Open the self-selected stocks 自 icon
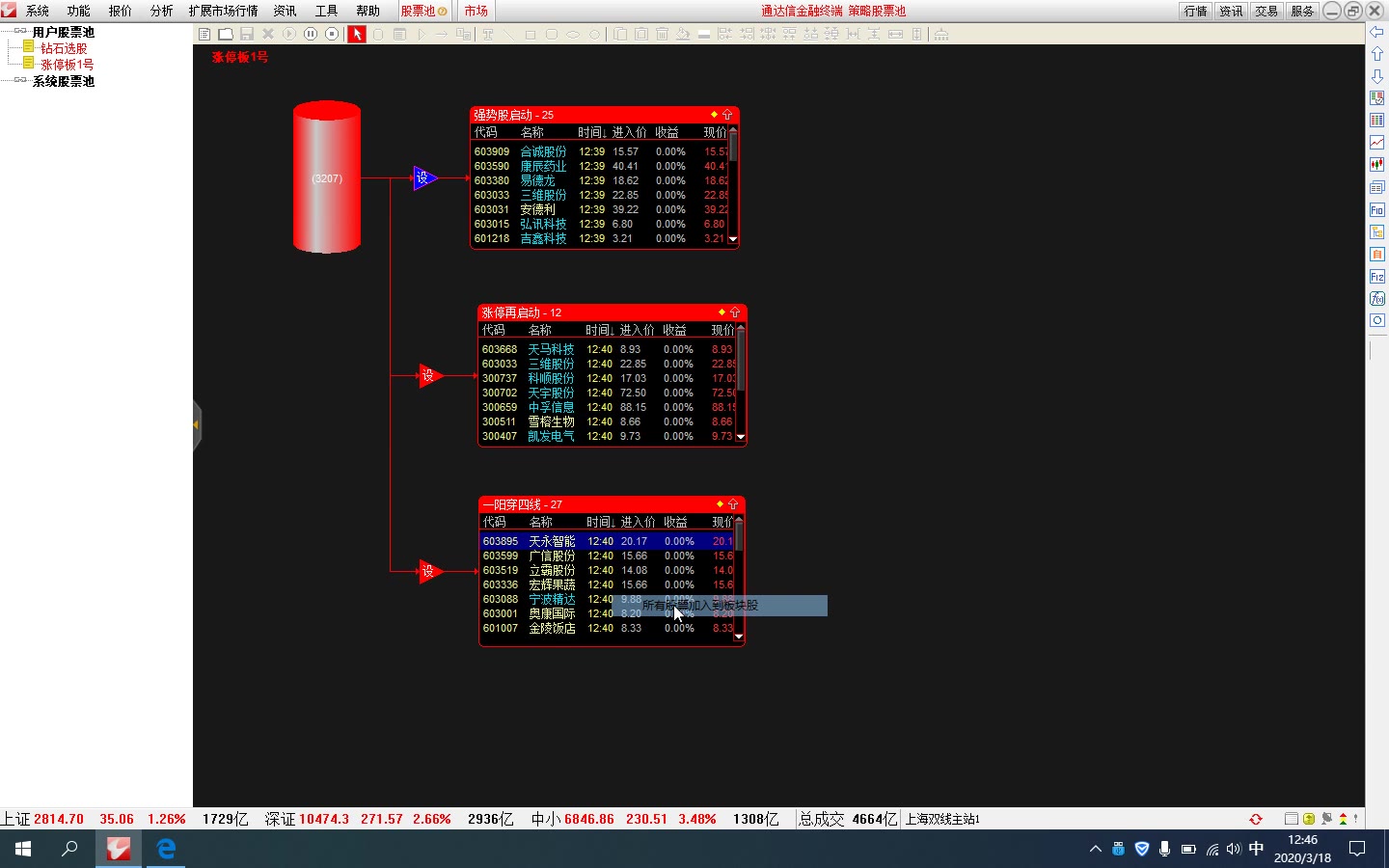 [1377, 254]
